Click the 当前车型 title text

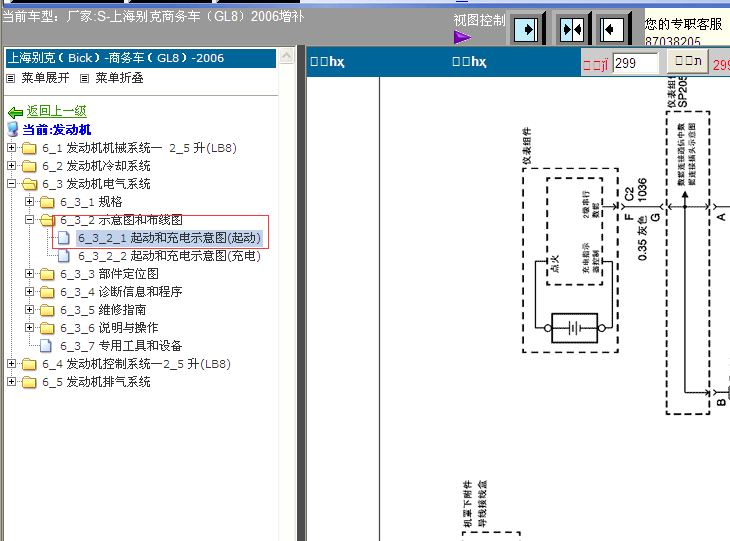[x=153, y=16]
